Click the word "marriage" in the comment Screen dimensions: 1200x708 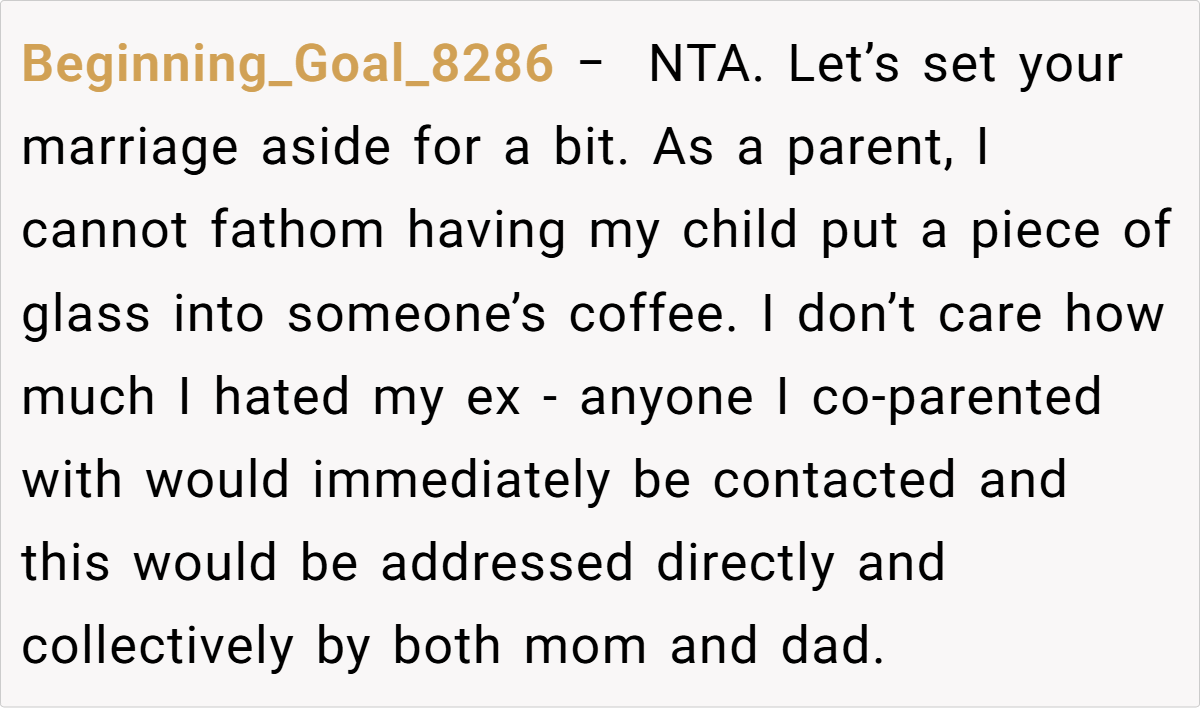click(130, 149)
